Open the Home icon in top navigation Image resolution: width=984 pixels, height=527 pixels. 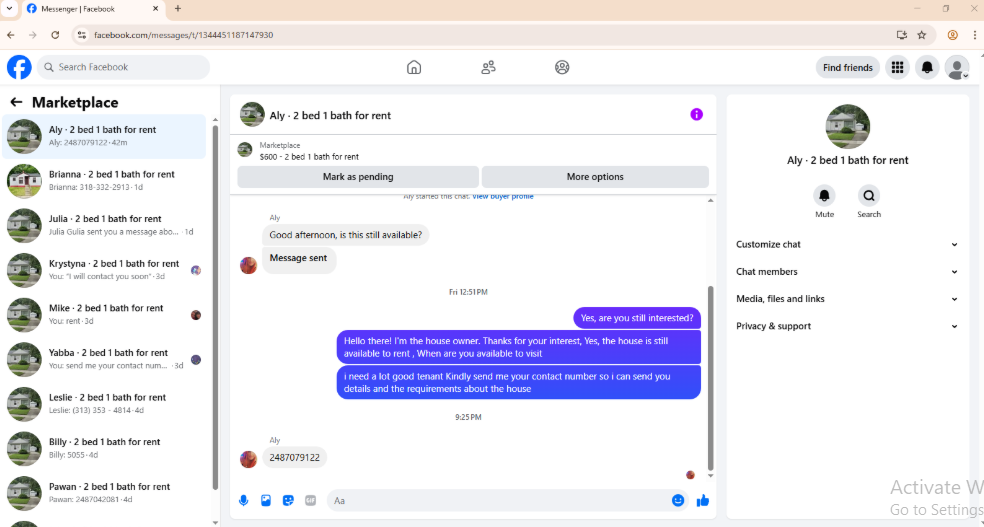[414, 67]
